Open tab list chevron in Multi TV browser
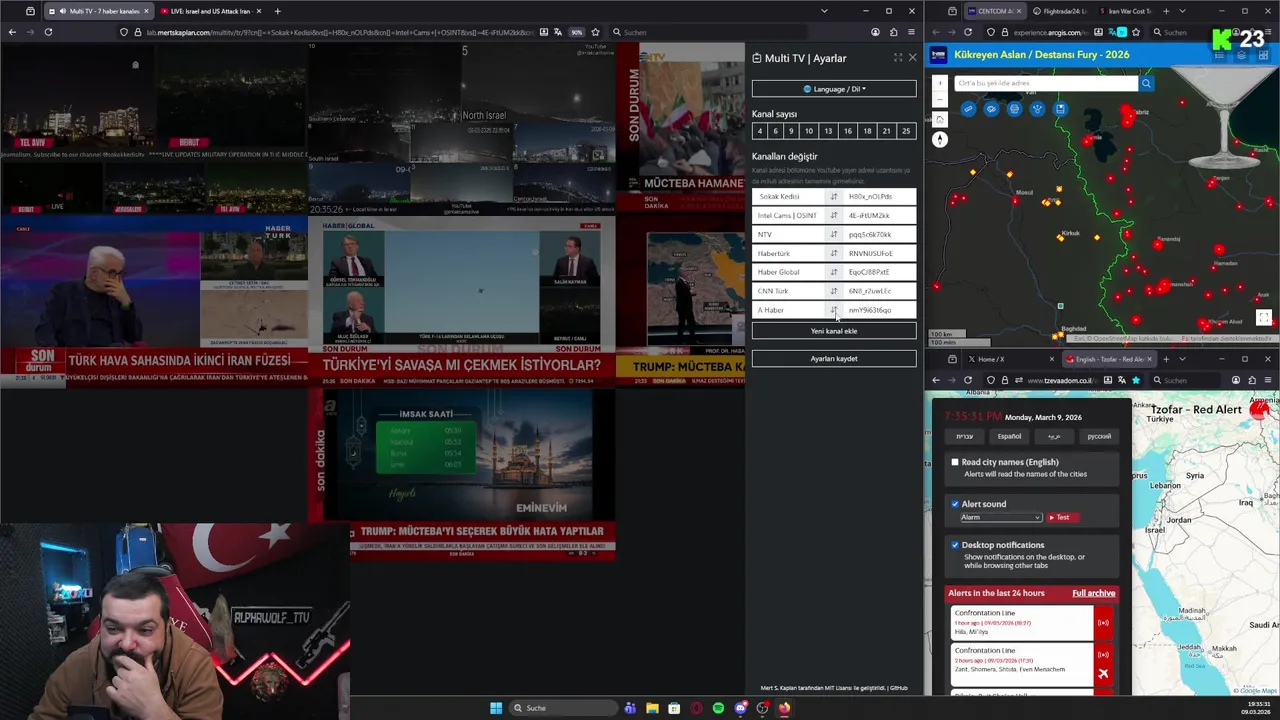This screenshot has height=720, width=1280. tap(824, 11)
